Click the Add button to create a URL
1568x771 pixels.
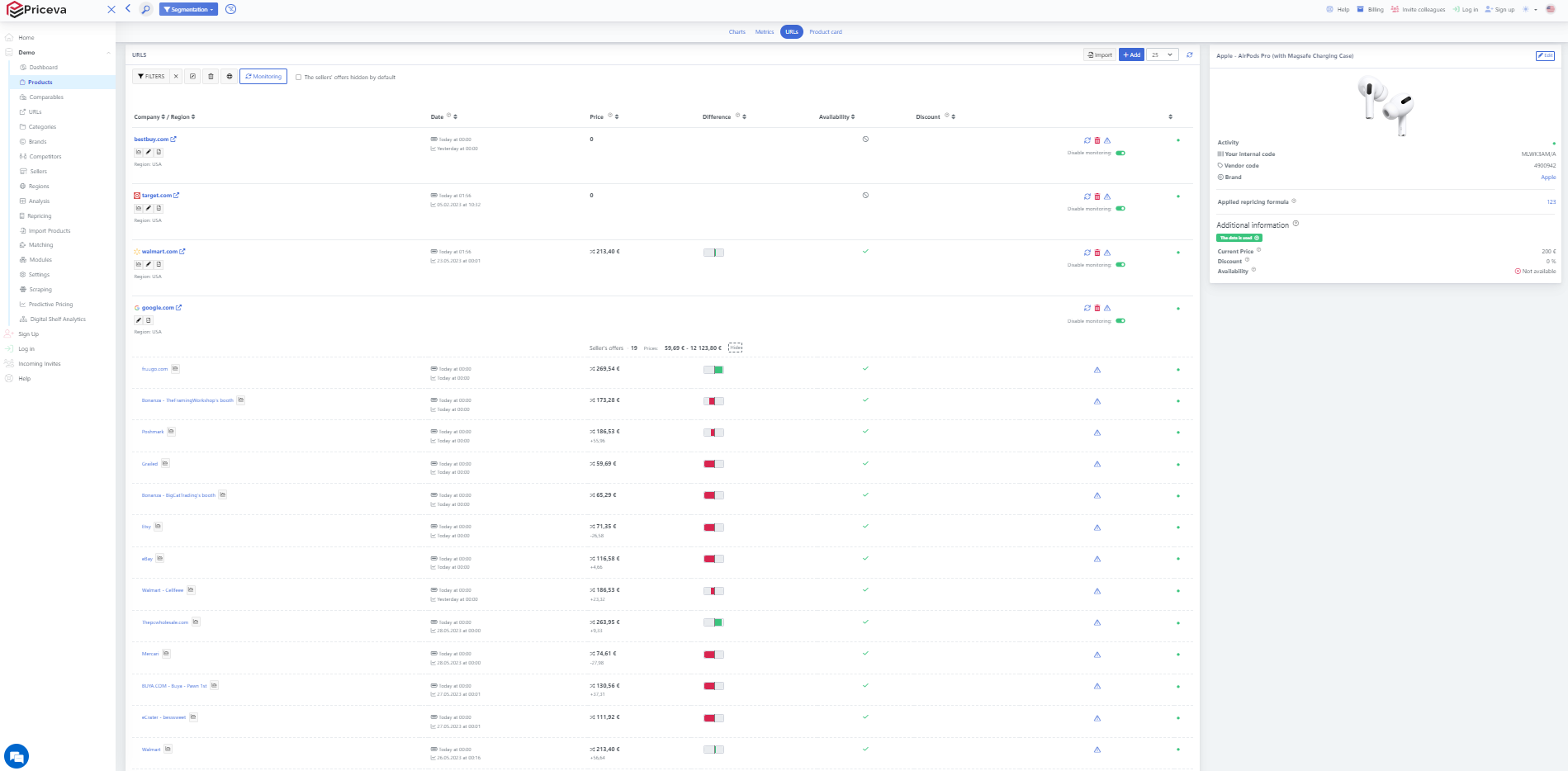[1130, 54]
